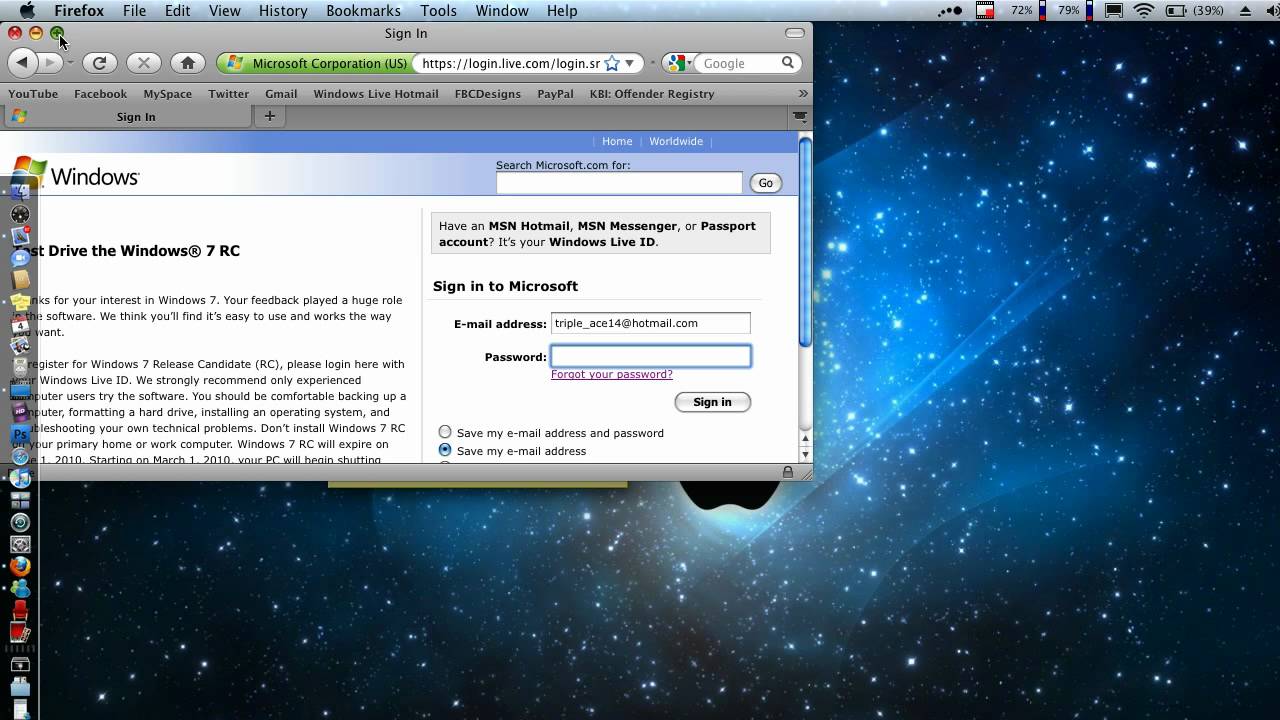Click the stop loading X button
Screen dimensions: 1280x720
coord(143,63)
